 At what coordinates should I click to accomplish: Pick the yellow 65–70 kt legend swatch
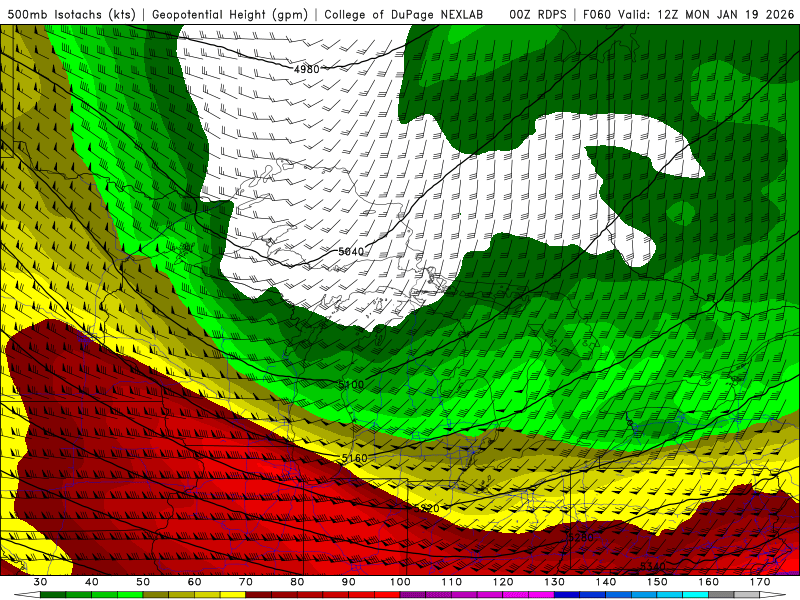(233, 595)
